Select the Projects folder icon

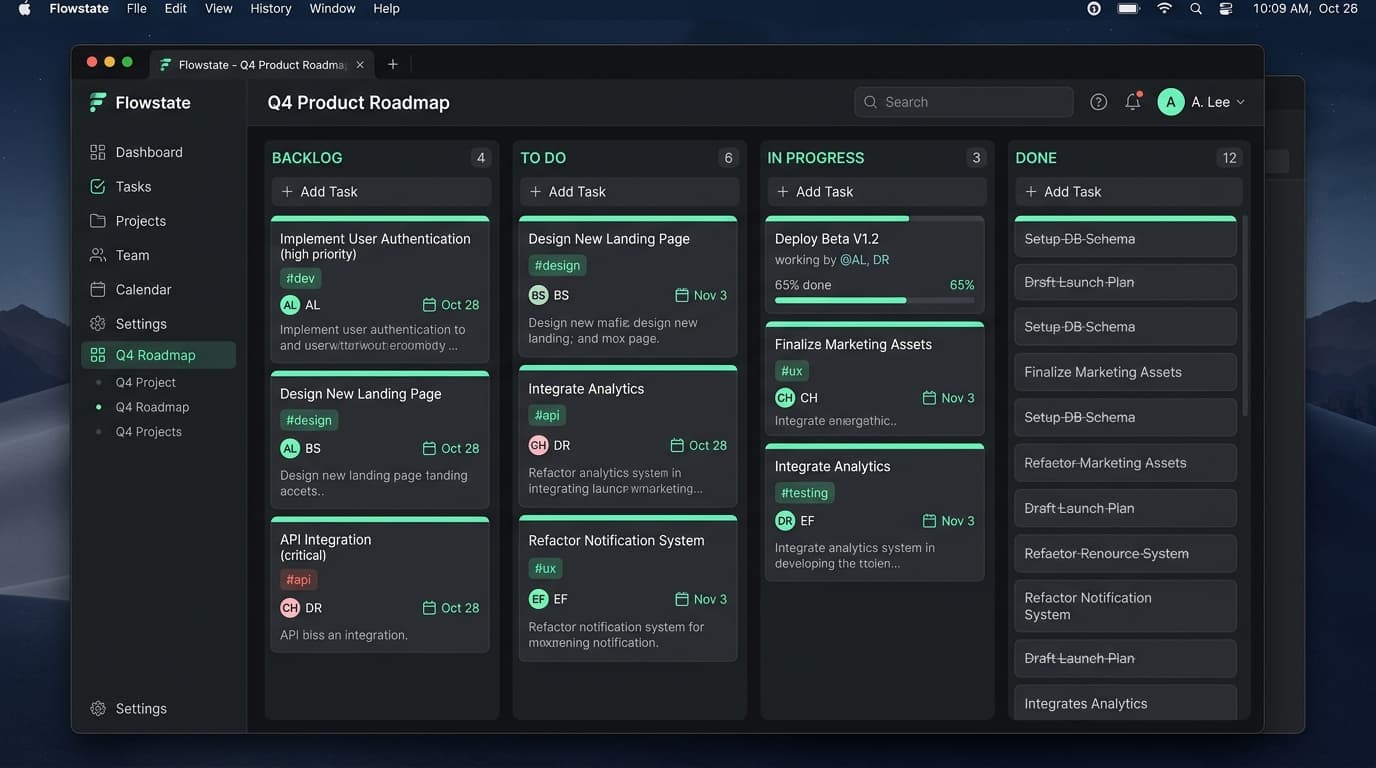pyautogui.click(x=97, y=220)
